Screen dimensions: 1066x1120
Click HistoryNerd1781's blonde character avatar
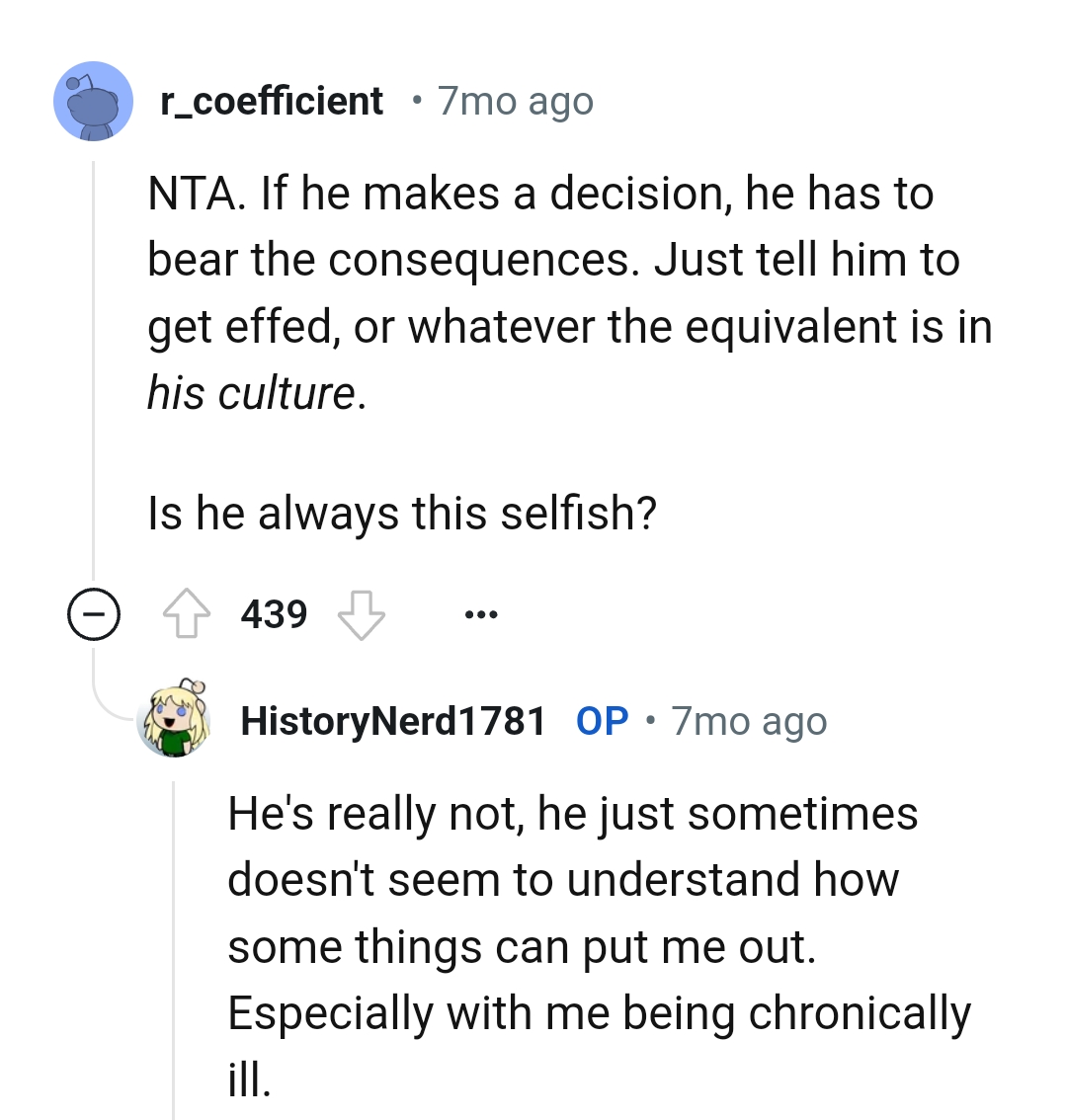(175, 721)
